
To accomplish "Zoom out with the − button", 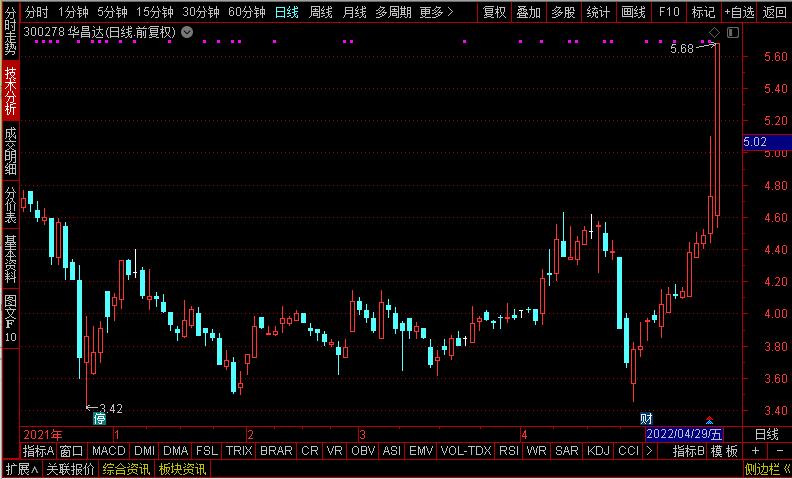I will [780, 451].
